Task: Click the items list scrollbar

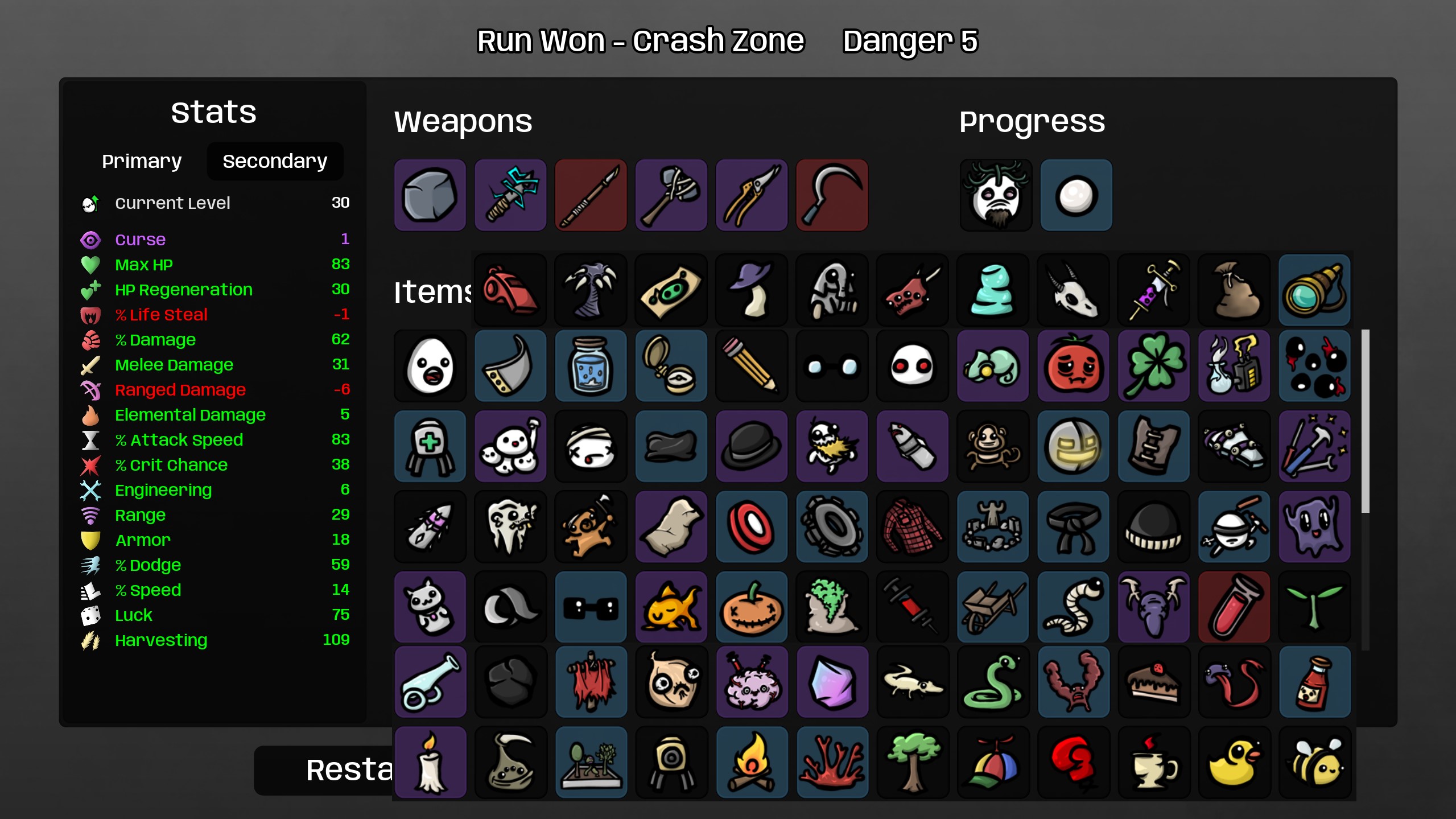Action: 1365,421
